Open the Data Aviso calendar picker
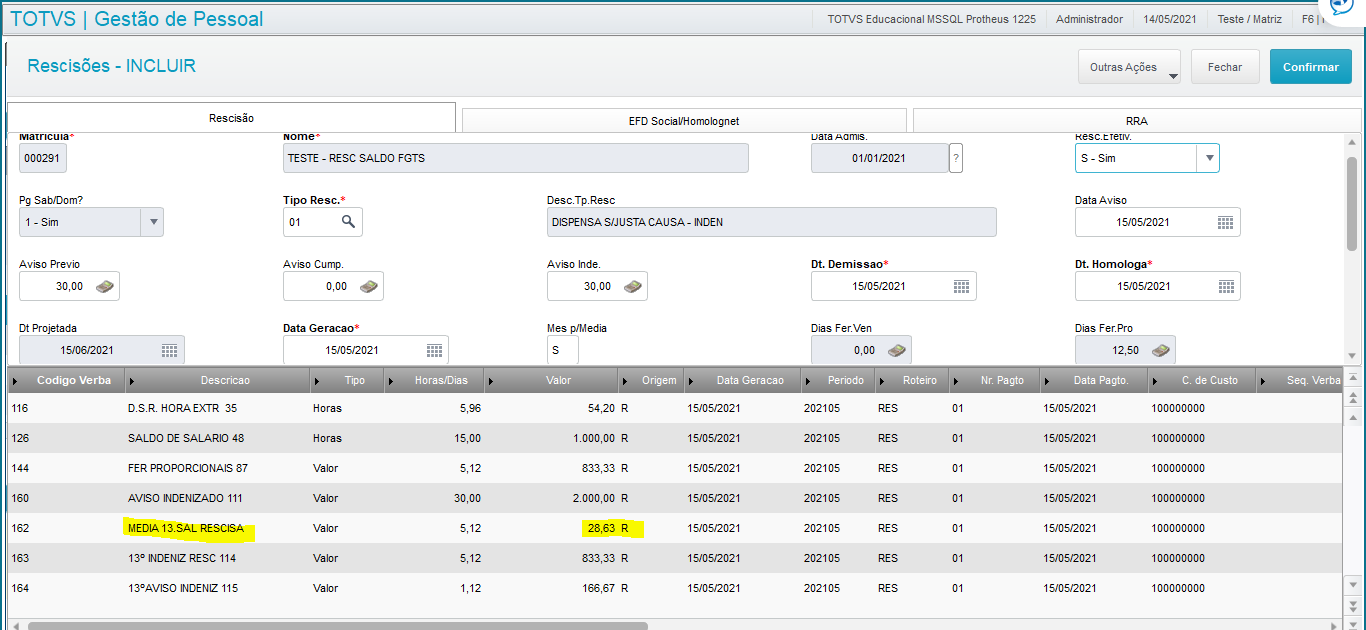This screenshot has height=630, width=1366. pyautogui.click(x=1225, y=222)
